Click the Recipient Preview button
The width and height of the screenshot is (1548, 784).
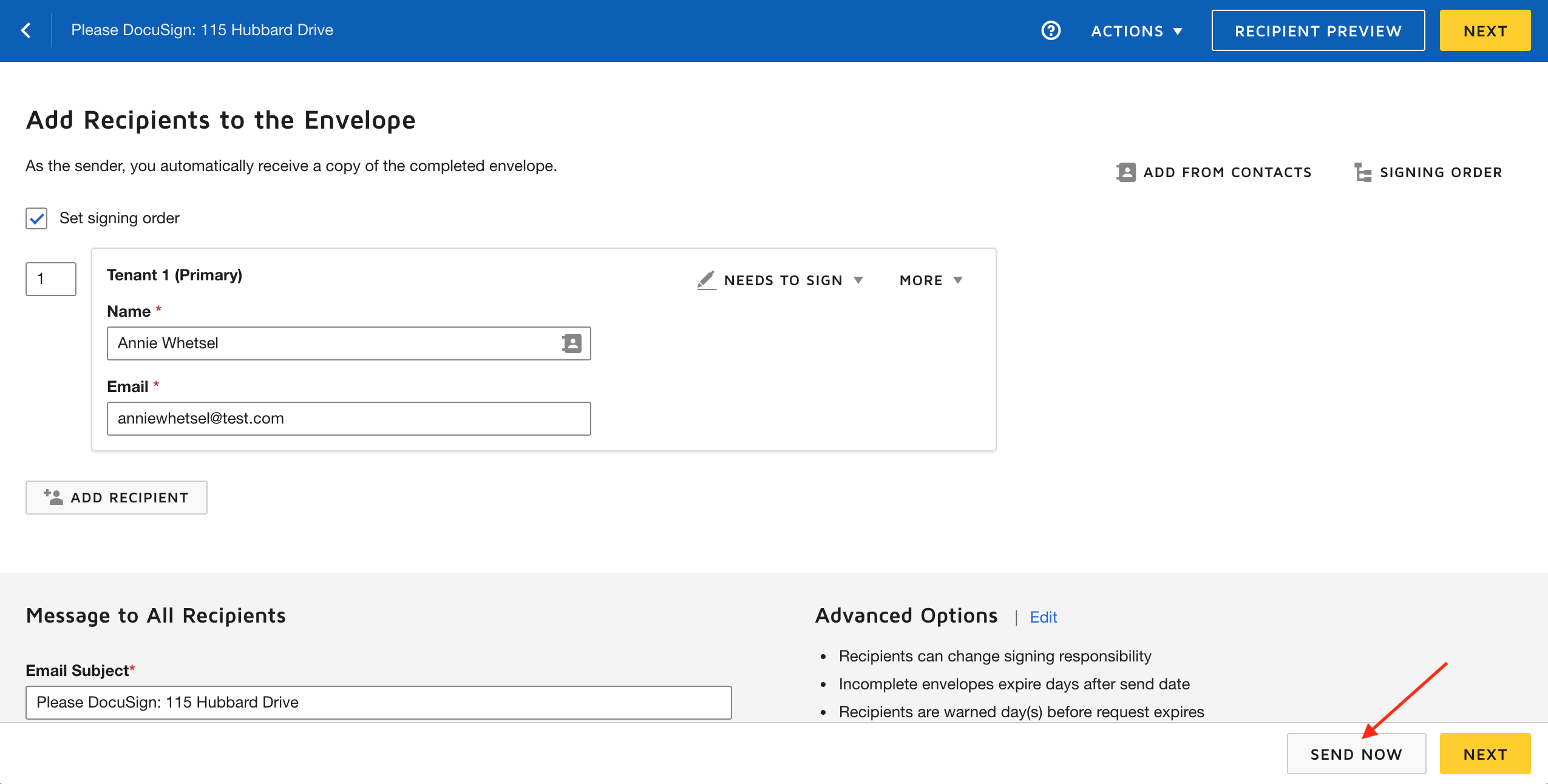(x=1318, y=31)
